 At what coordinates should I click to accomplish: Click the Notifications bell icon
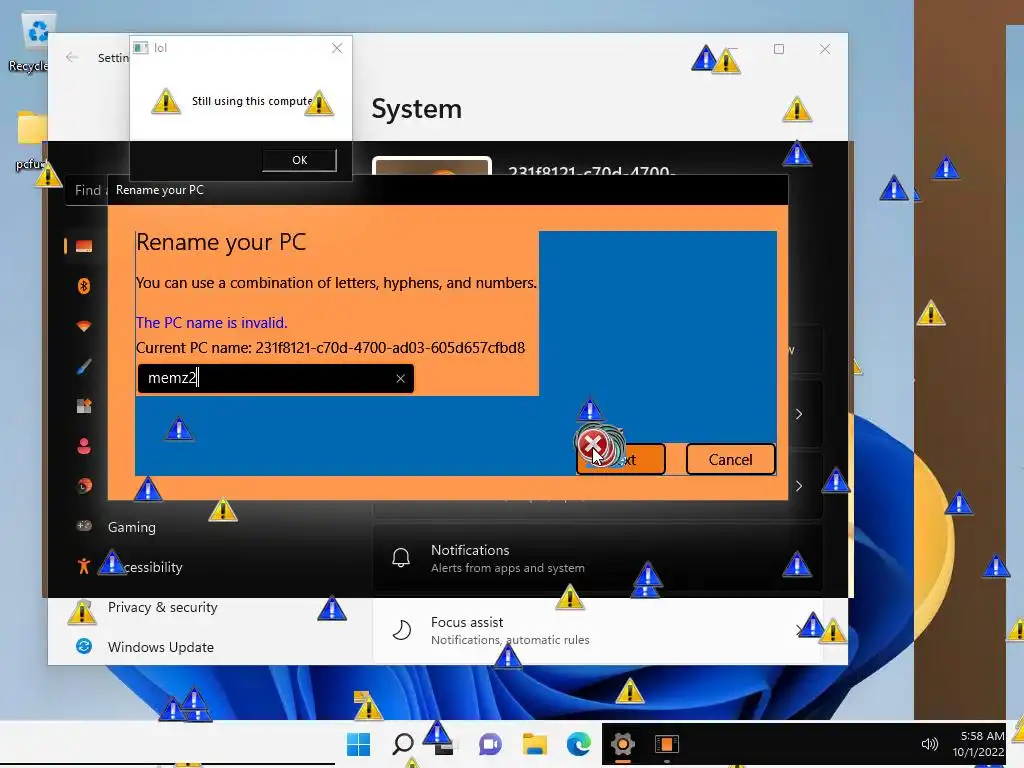401,558
